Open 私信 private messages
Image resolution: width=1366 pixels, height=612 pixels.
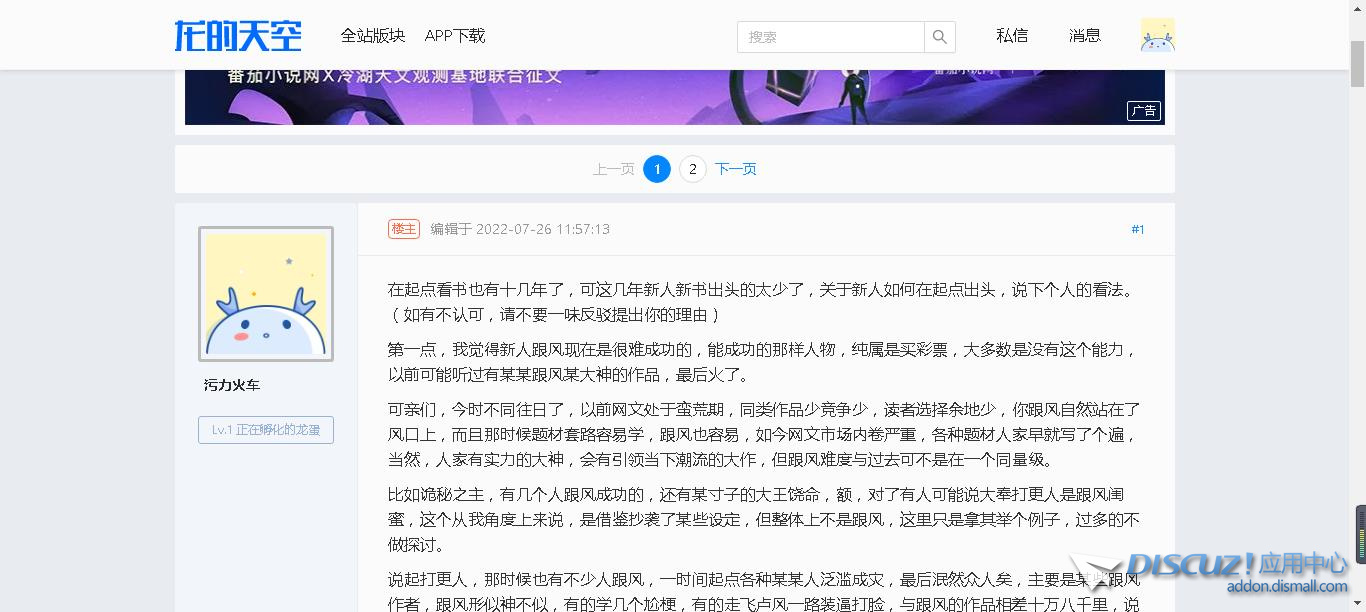pos(1012,36)
